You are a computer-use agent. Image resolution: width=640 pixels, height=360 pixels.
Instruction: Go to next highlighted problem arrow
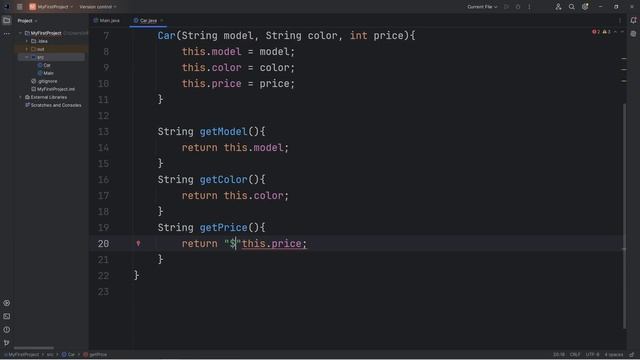coord(622,32)
